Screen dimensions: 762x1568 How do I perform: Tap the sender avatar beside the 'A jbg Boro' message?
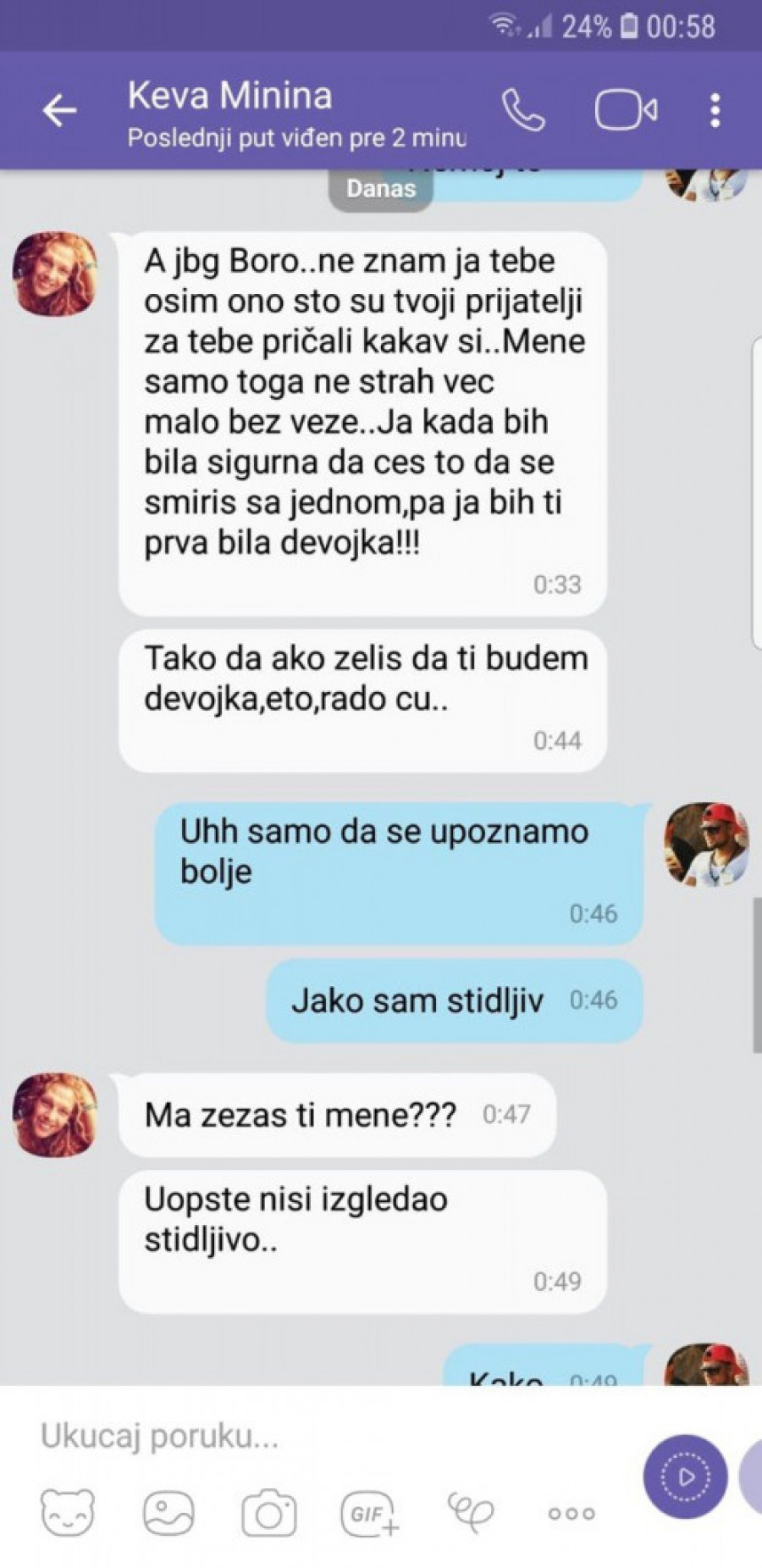click(55, 274)
